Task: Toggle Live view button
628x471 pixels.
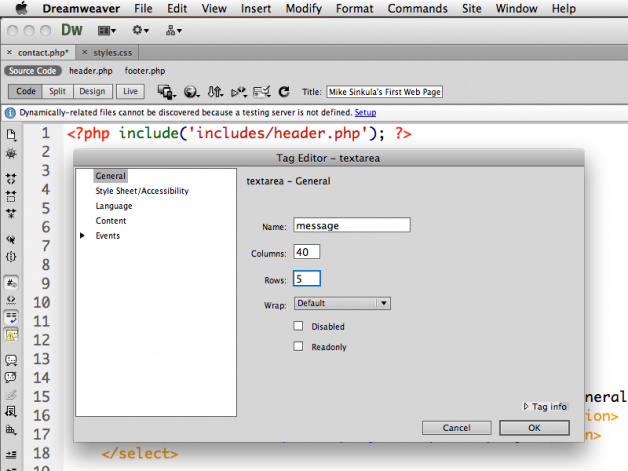Action: 130,91
